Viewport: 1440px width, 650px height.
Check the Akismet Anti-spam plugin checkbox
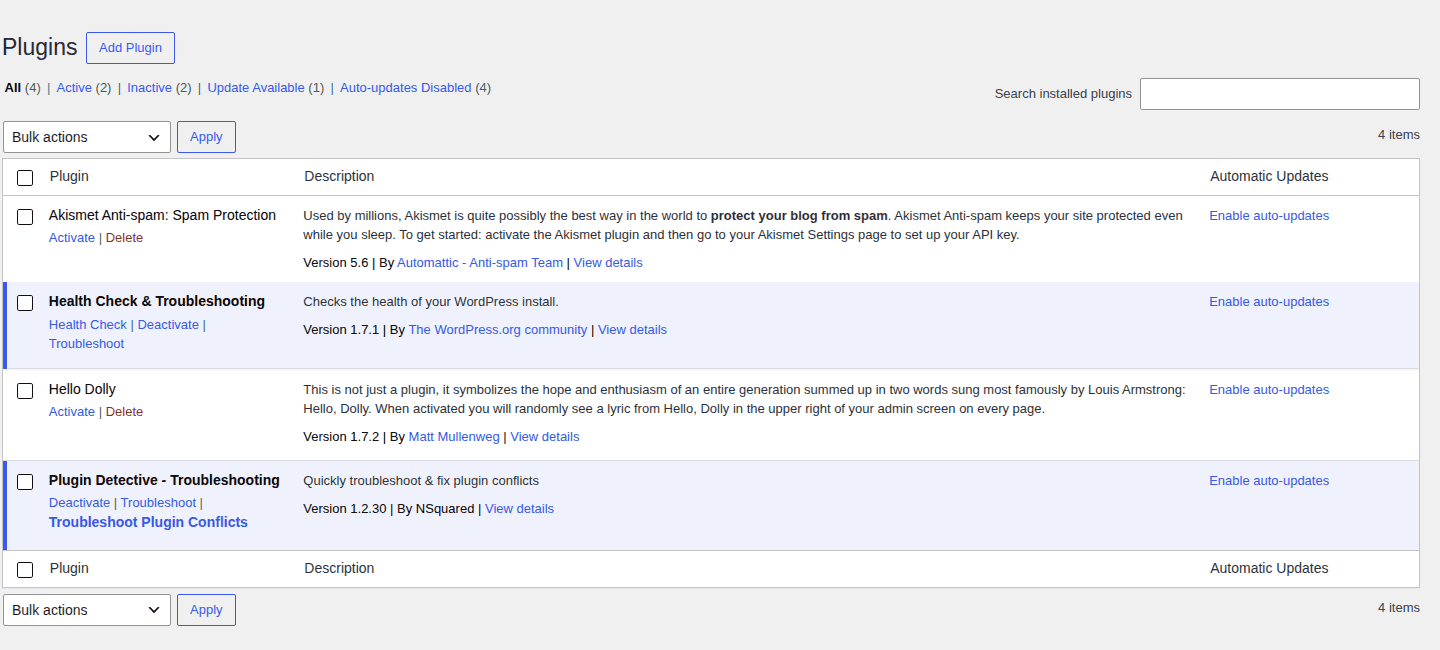25,216
